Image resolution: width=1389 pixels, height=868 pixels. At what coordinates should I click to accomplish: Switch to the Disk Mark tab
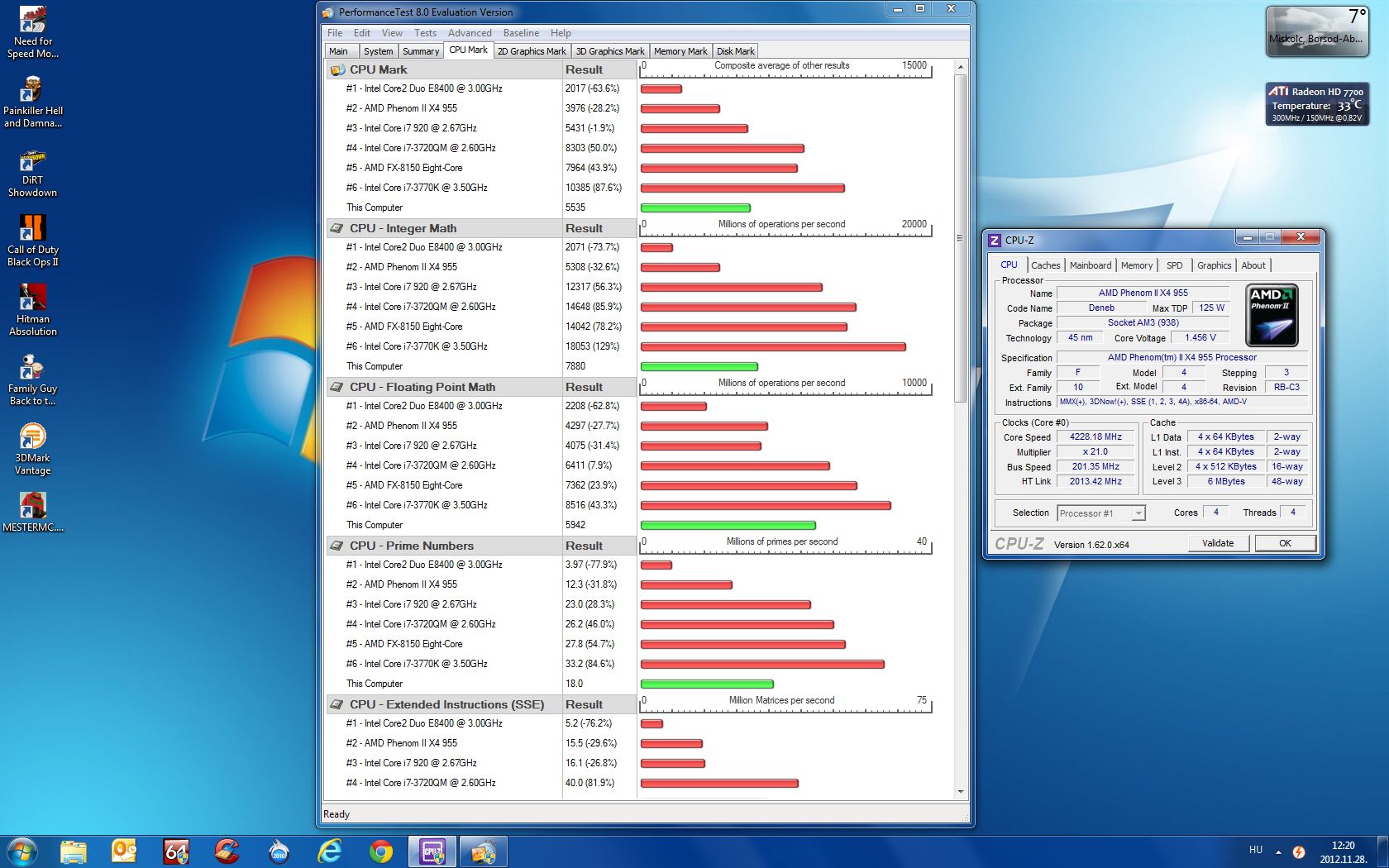(735, 51)
